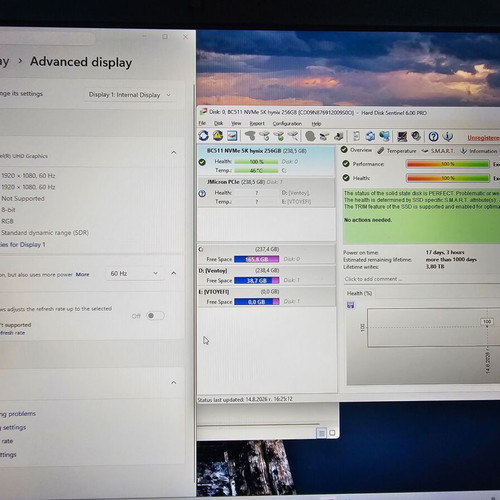Click the Unregistered link

[x=483, y=138]
